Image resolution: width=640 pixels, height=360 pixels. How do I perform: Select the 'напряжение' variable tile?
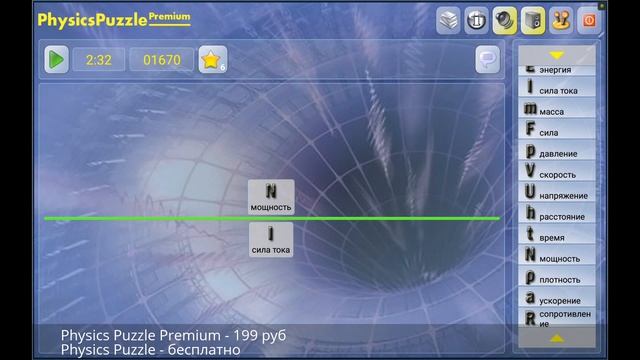pos(557,192)
